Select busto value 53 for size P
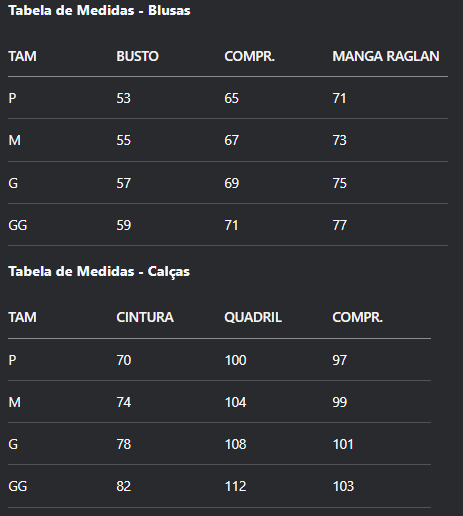The width and height of the screenshot is (463, 516). (123, 98)
